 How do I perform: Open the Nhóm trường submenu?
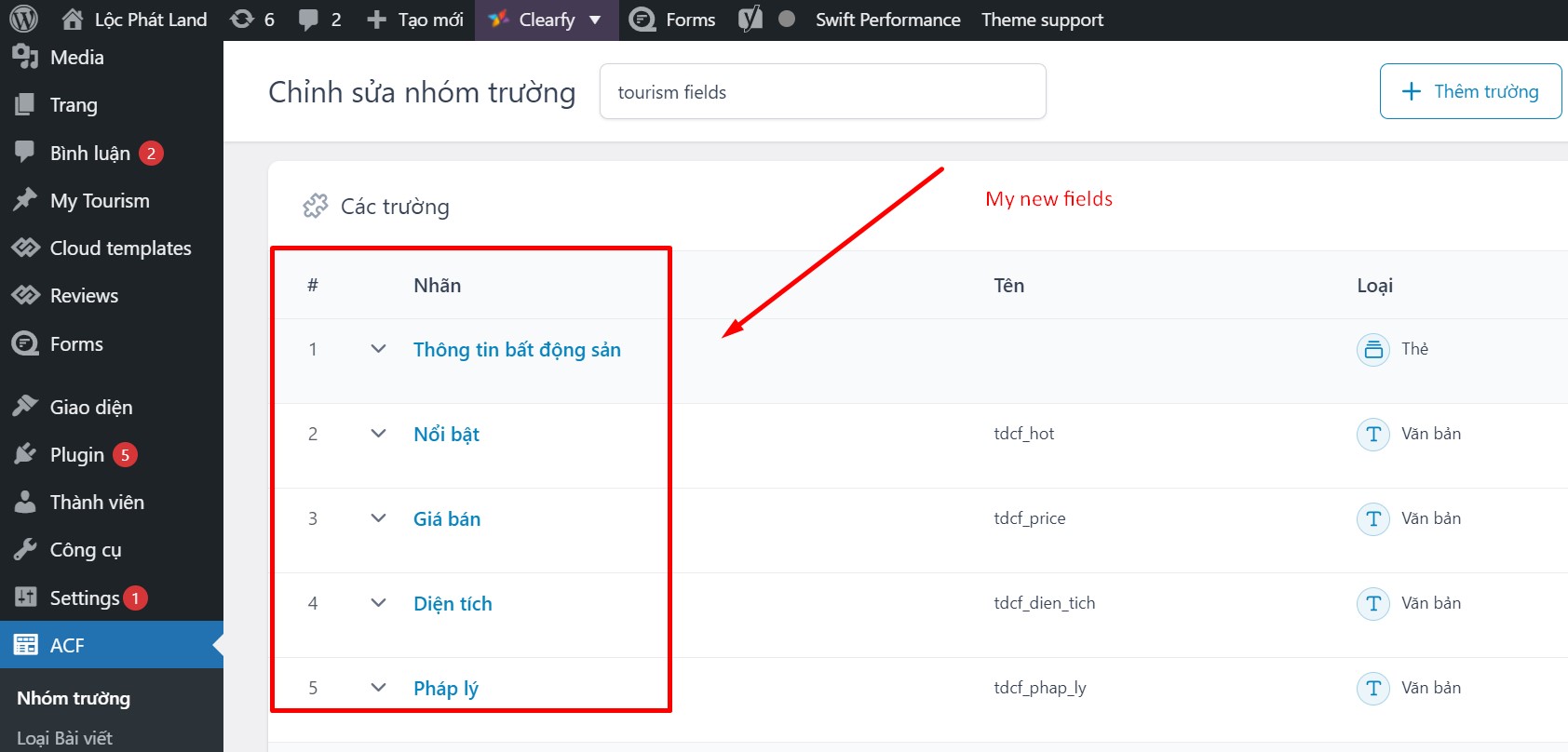(x=74, y=698)
